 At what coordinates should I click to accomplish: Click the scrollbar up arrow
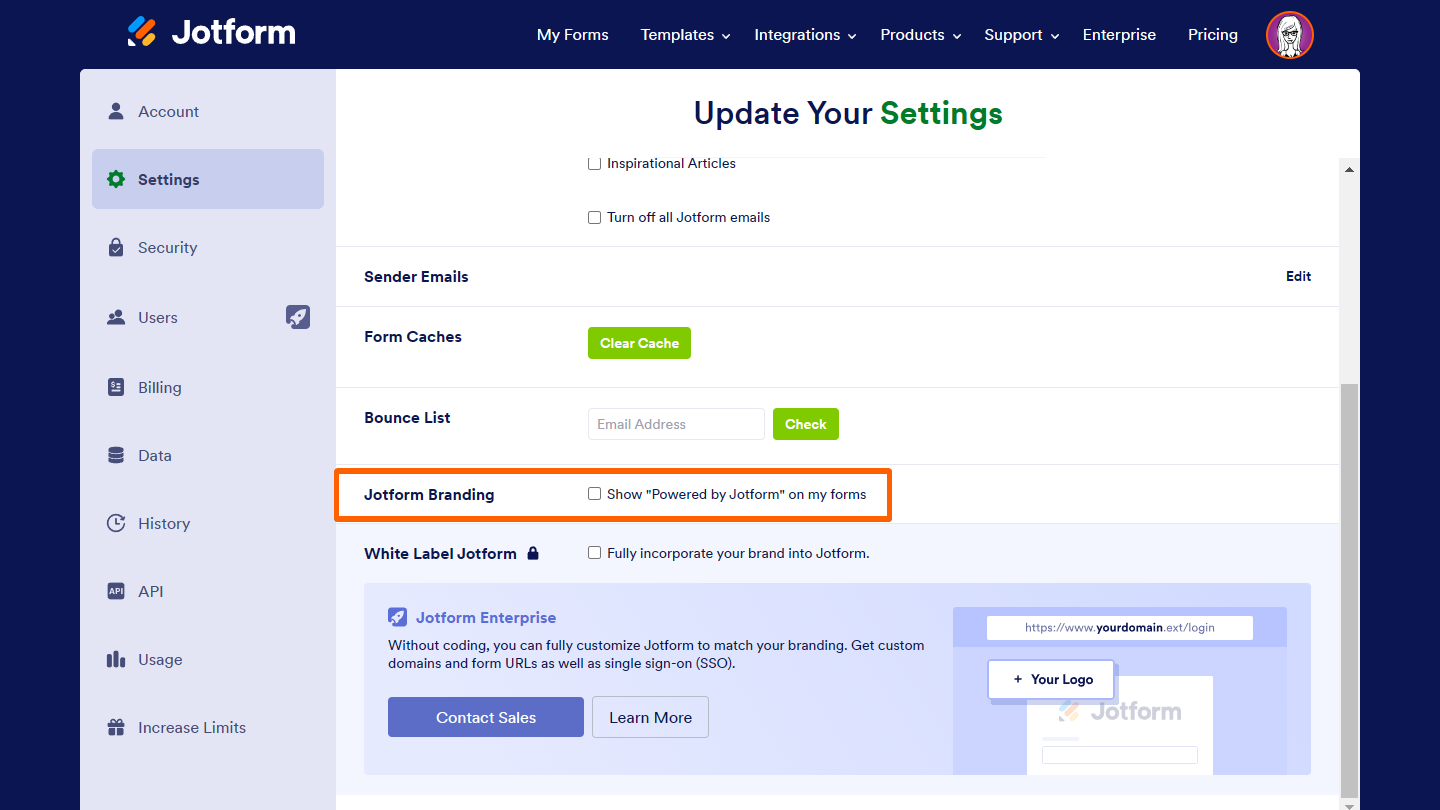click(1349, 169)
